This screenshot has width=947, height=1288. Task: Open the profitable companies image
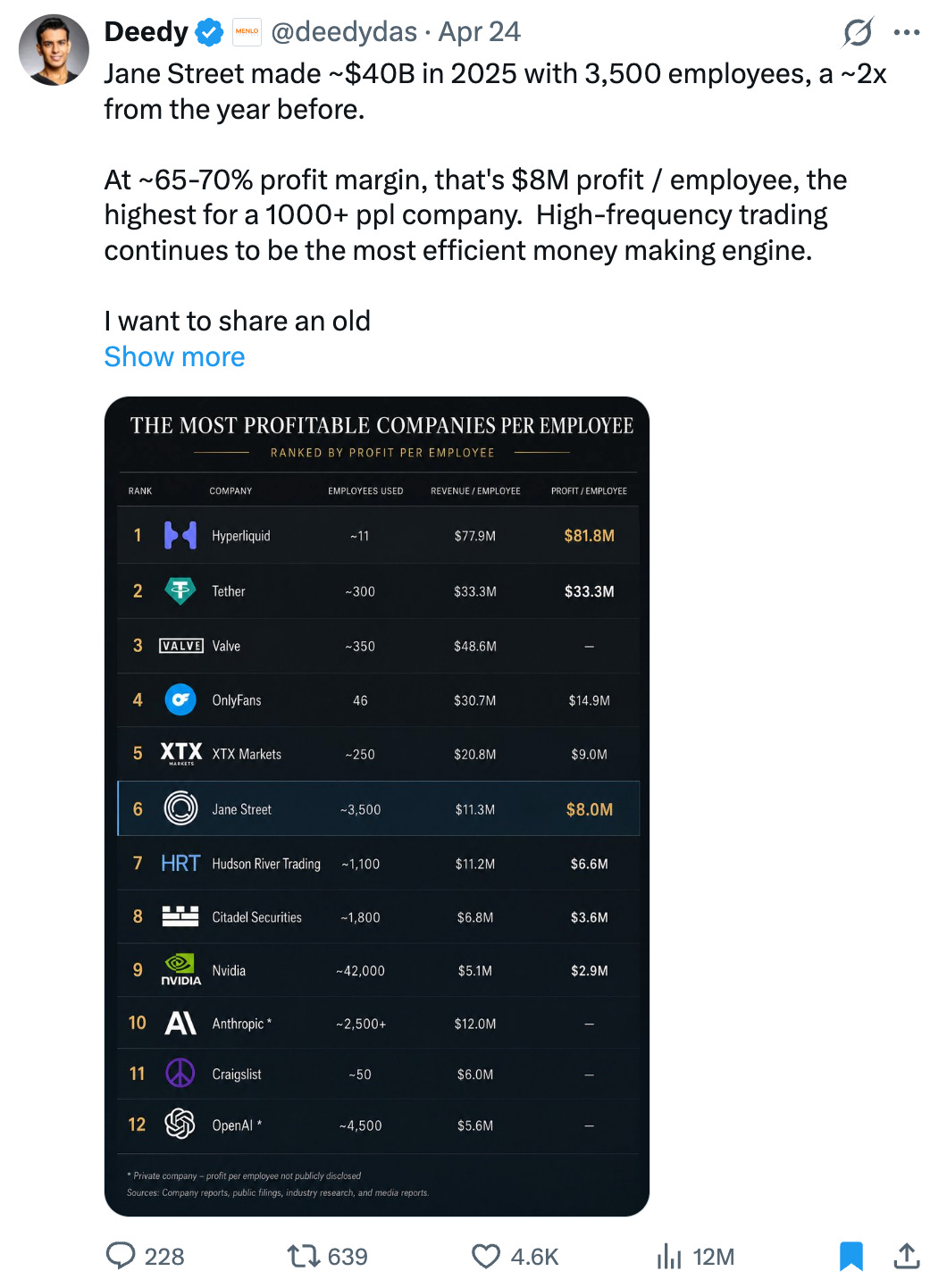point(377,806)
